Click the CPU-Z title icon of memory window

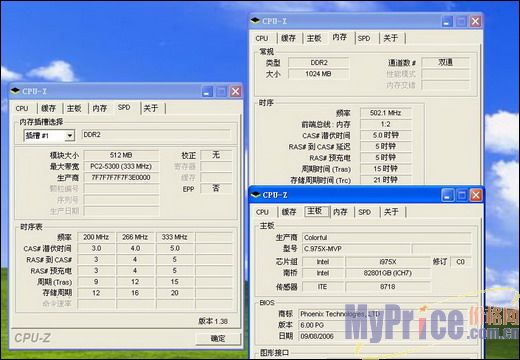coord(255,21)
